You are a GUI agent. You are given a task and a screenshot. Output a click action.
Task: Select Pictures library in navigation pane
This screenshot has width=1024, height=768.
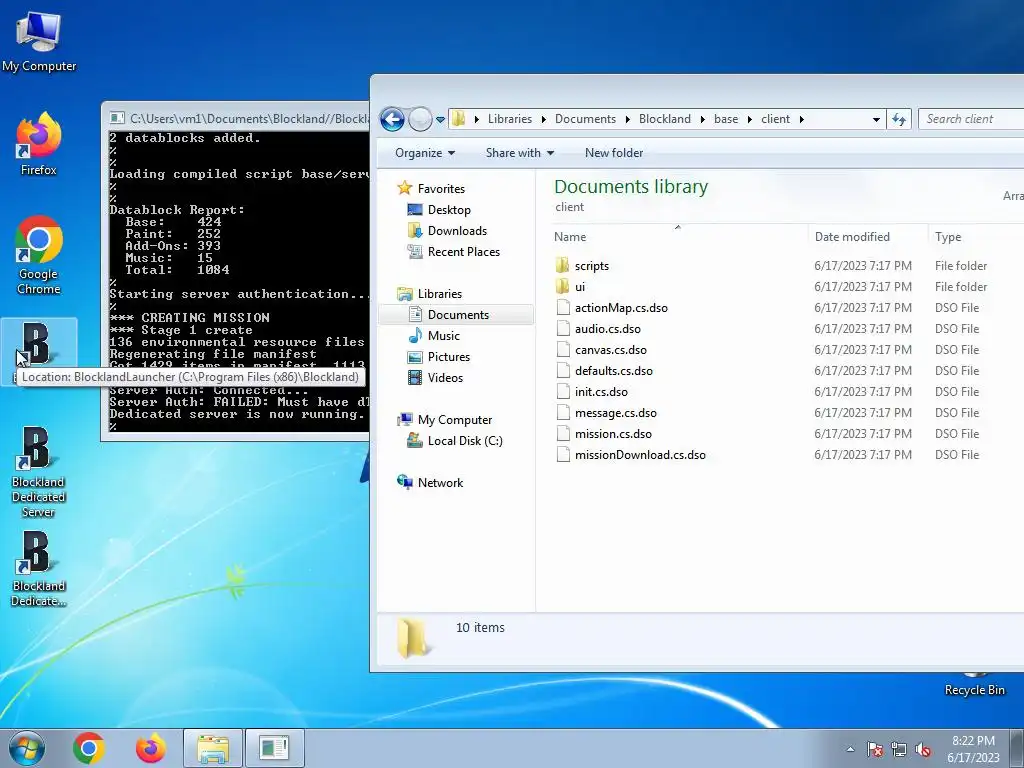coord(449,357)
